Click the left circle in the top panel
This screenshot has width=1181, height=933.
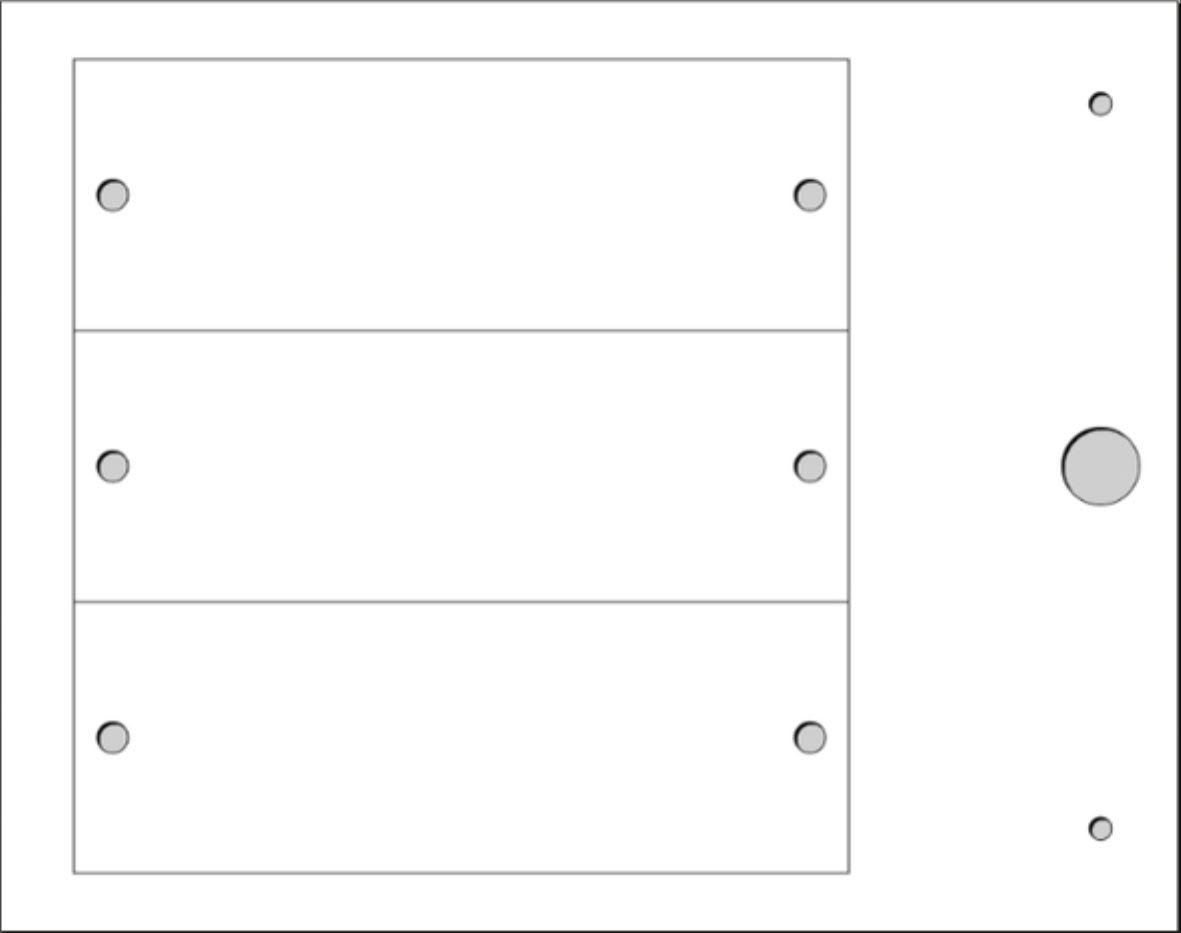pyautogui.click(x=113, y=195)
